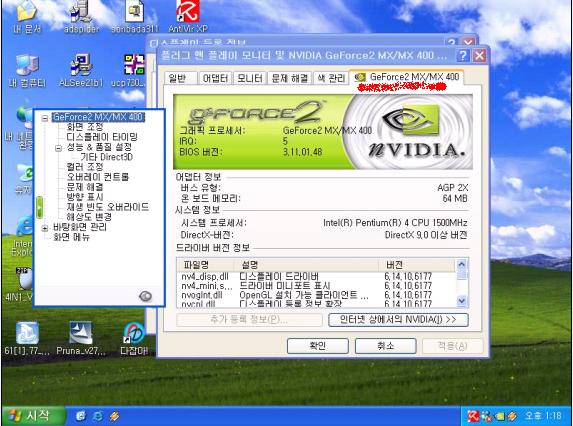The height and width of the screenshot is (426, 573).
Task: Open Internet Explorer from quick launch
Action: (97, 416)
